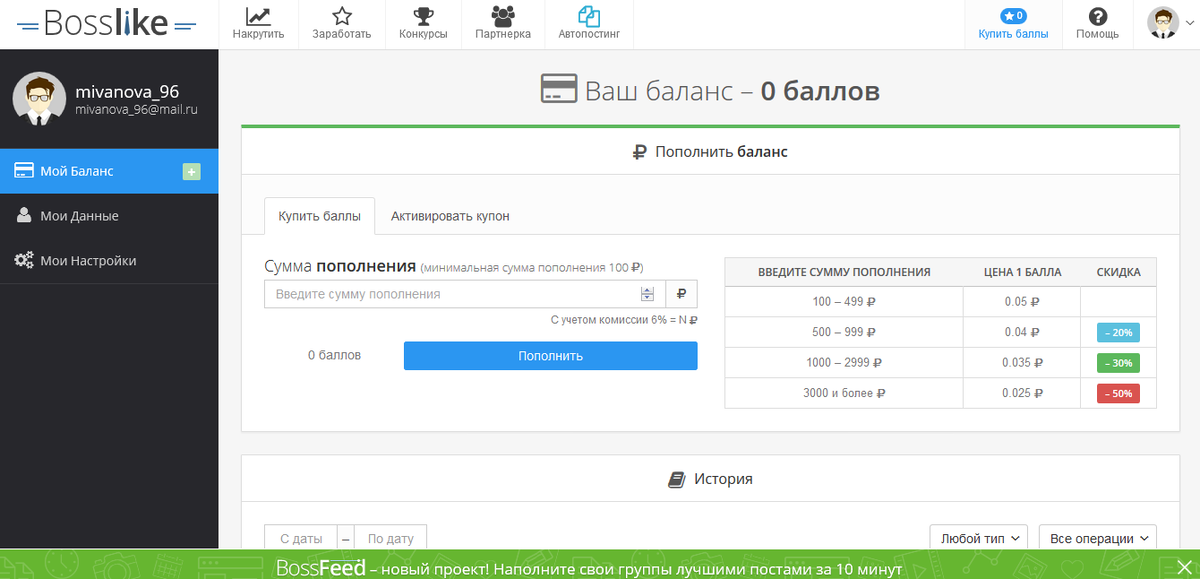Screen dimensions: 1200x579
Task: Click the BossFeed green promo banner
Action: (x=600, y=564)
